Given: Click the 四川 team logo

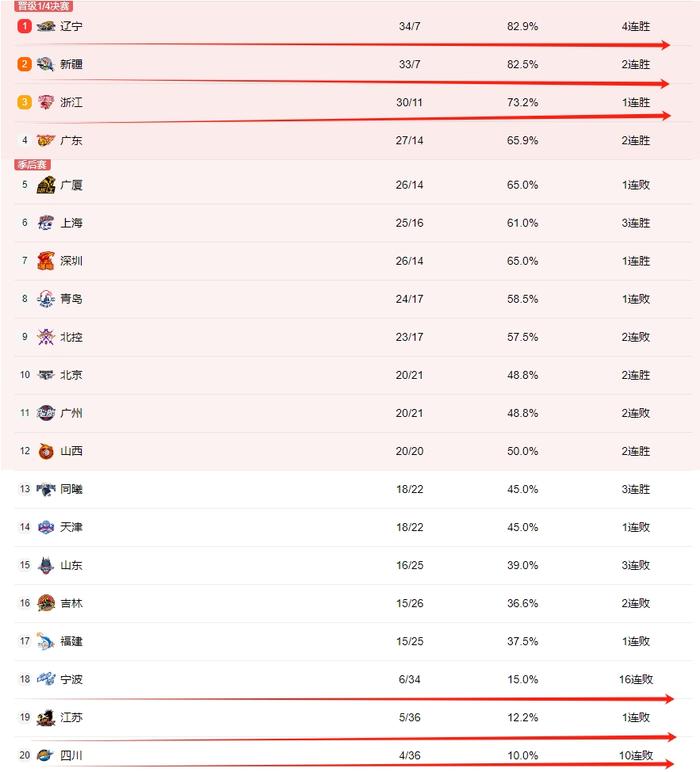Looking at the screenshot, I should pos(46,755).
